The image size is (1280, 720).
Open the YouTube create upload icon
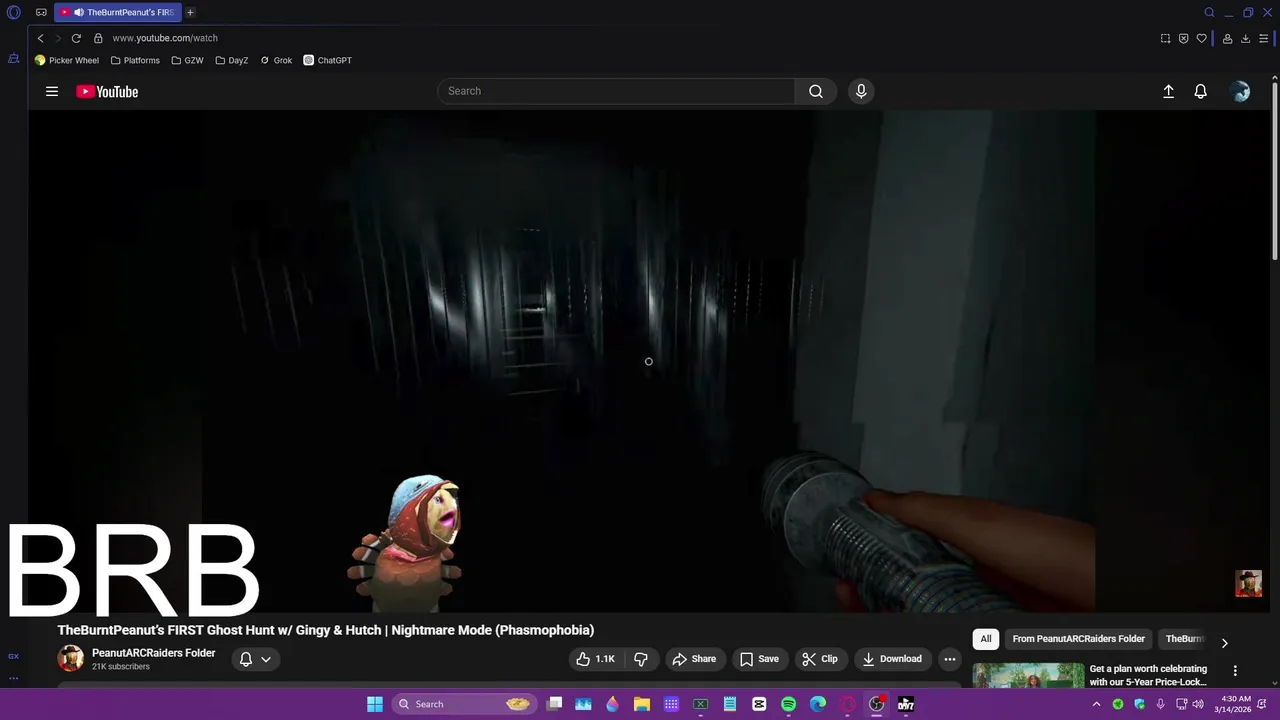click(1168, 91)
